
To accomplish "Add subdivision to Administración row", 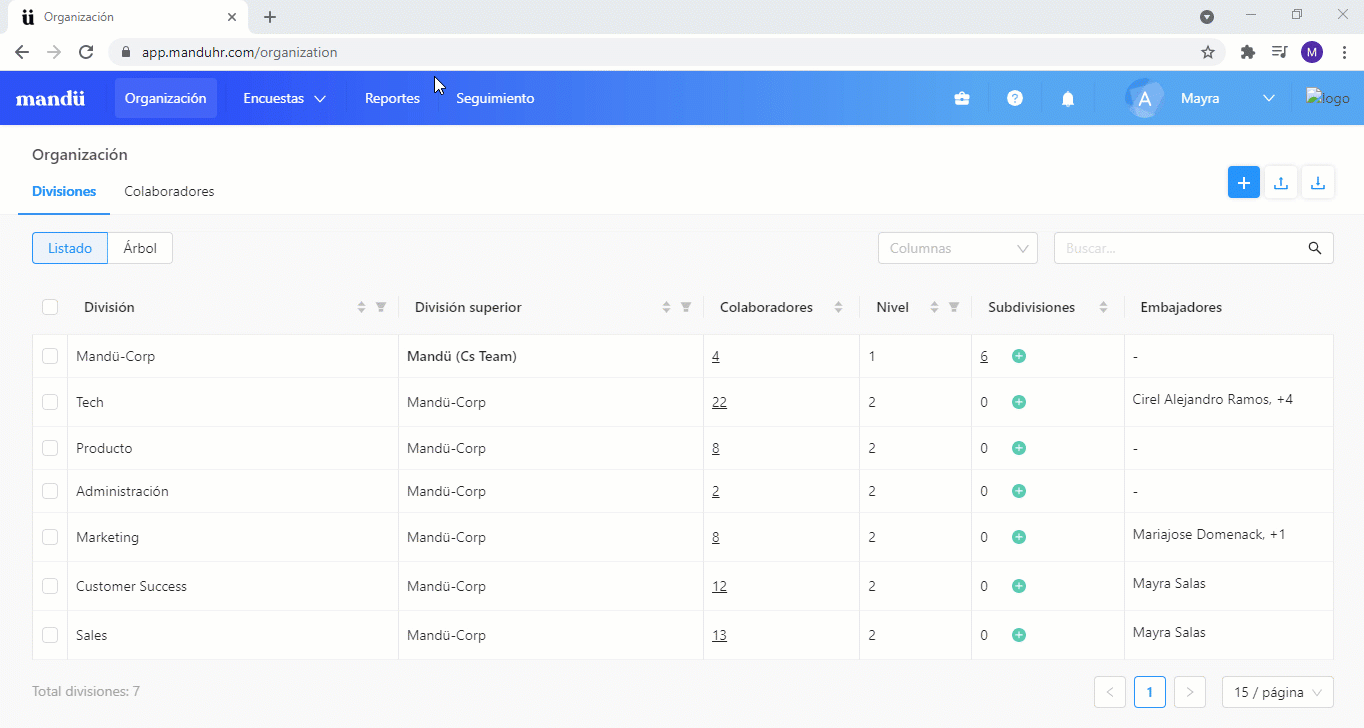I will (1019, 491).
